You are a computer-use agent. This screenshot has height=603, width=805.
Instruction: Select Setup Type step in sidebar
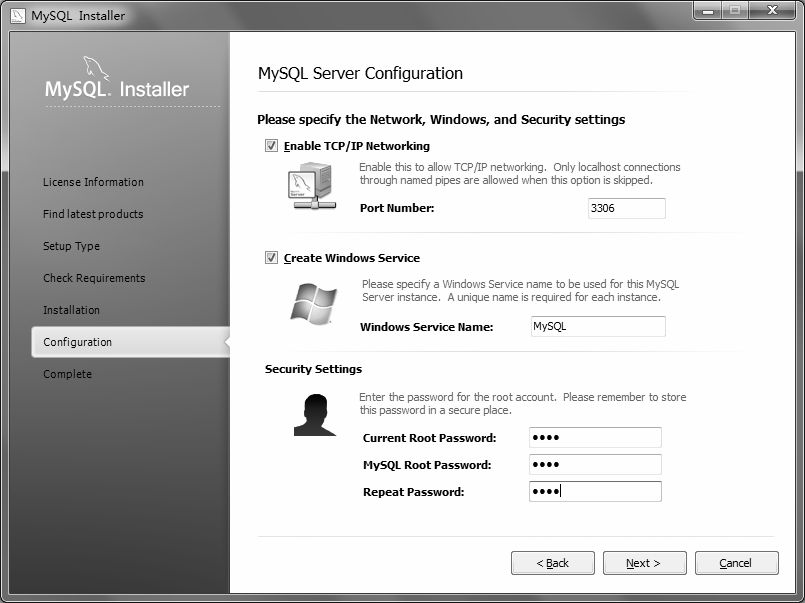pyautogui.click(x=71, y=246)
